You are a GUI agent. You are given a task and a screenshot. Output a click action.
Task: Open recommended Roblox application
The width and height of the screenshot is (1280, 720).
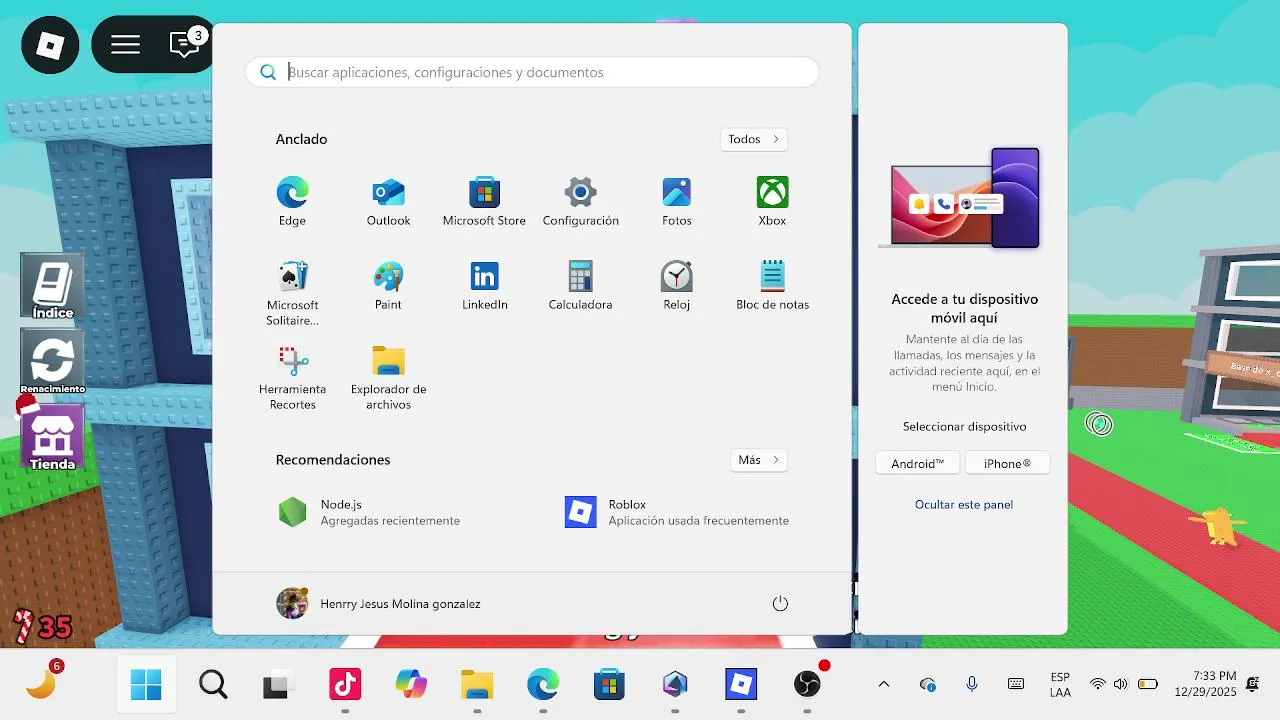[677, 513]
